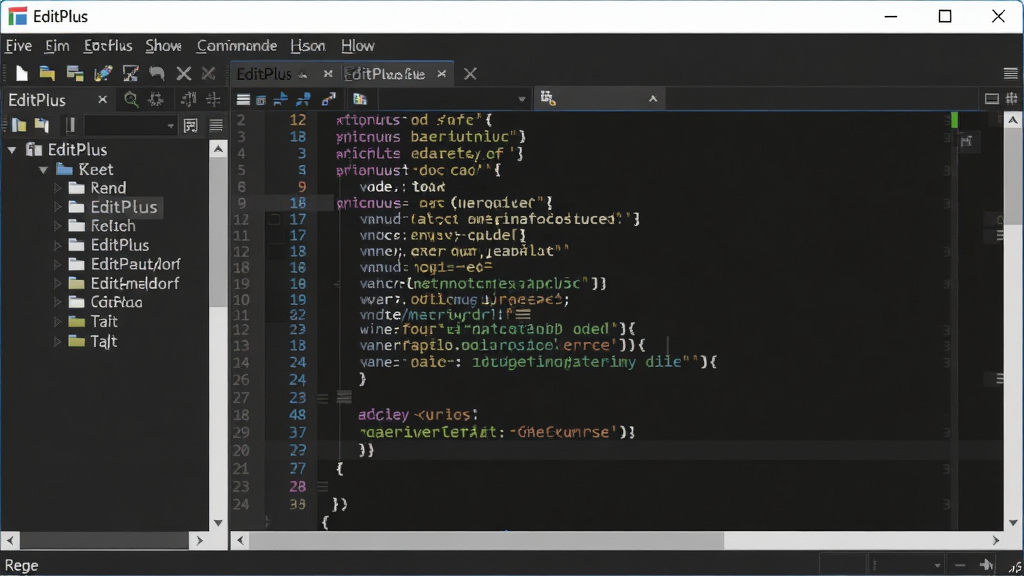Open the Eim menu
This screenshot has width=1024, height=576.
[x=57, y=46]
